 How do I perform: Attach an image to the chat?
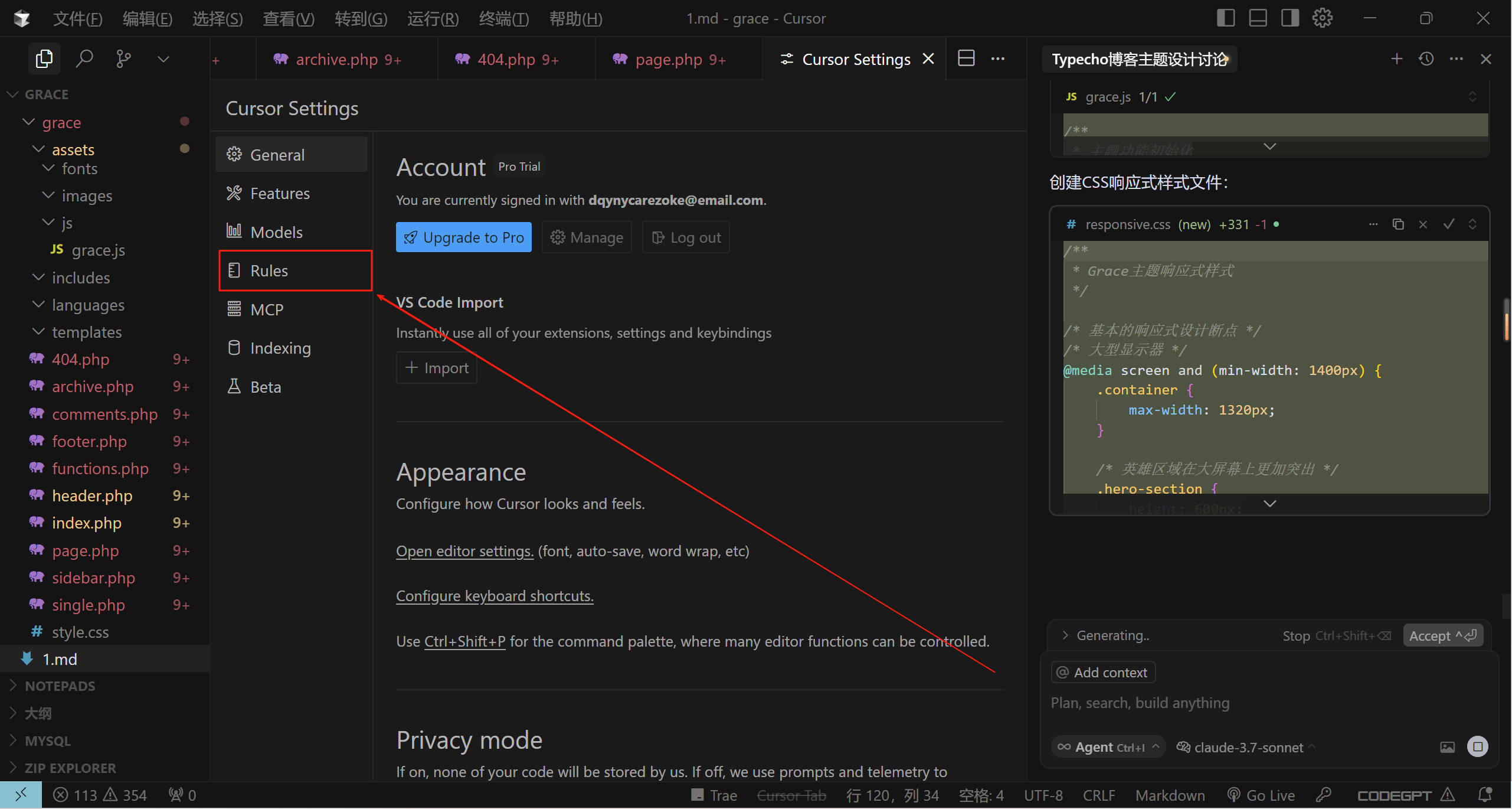(1447, 747)
